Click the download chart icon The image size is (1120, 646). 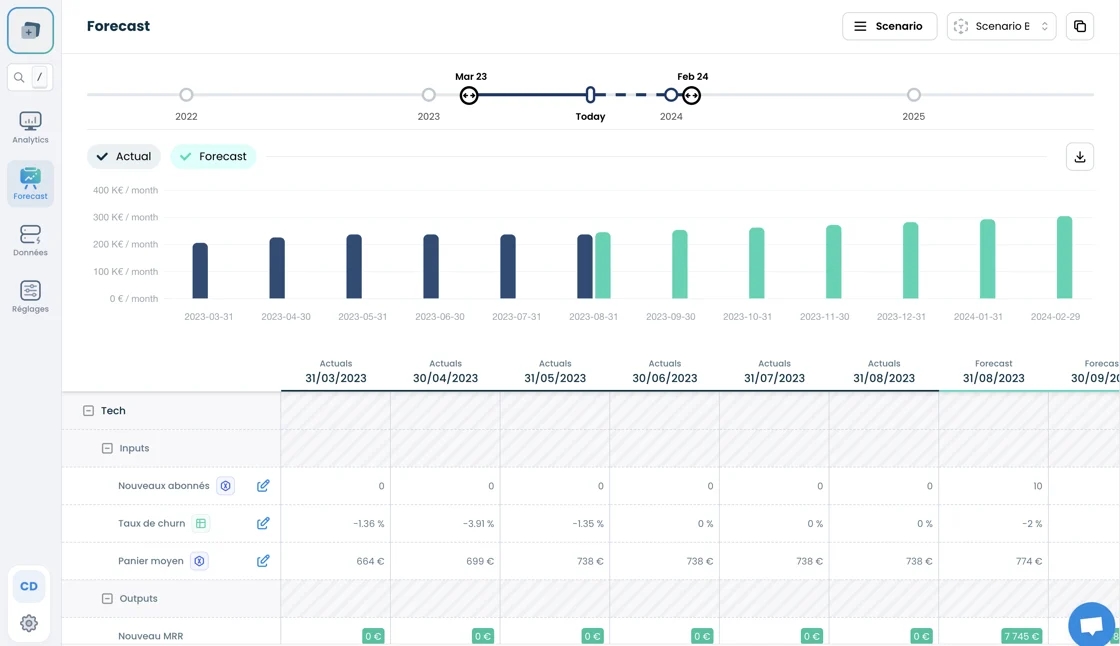pos(1080,157)
